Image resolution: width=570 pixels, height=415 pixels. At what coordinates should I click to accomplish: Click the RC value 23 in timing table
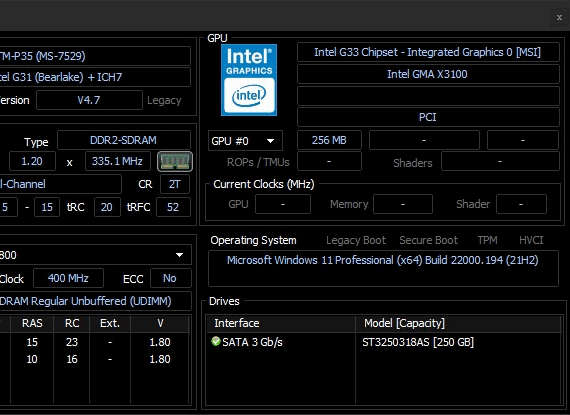(x=72, y=342)
